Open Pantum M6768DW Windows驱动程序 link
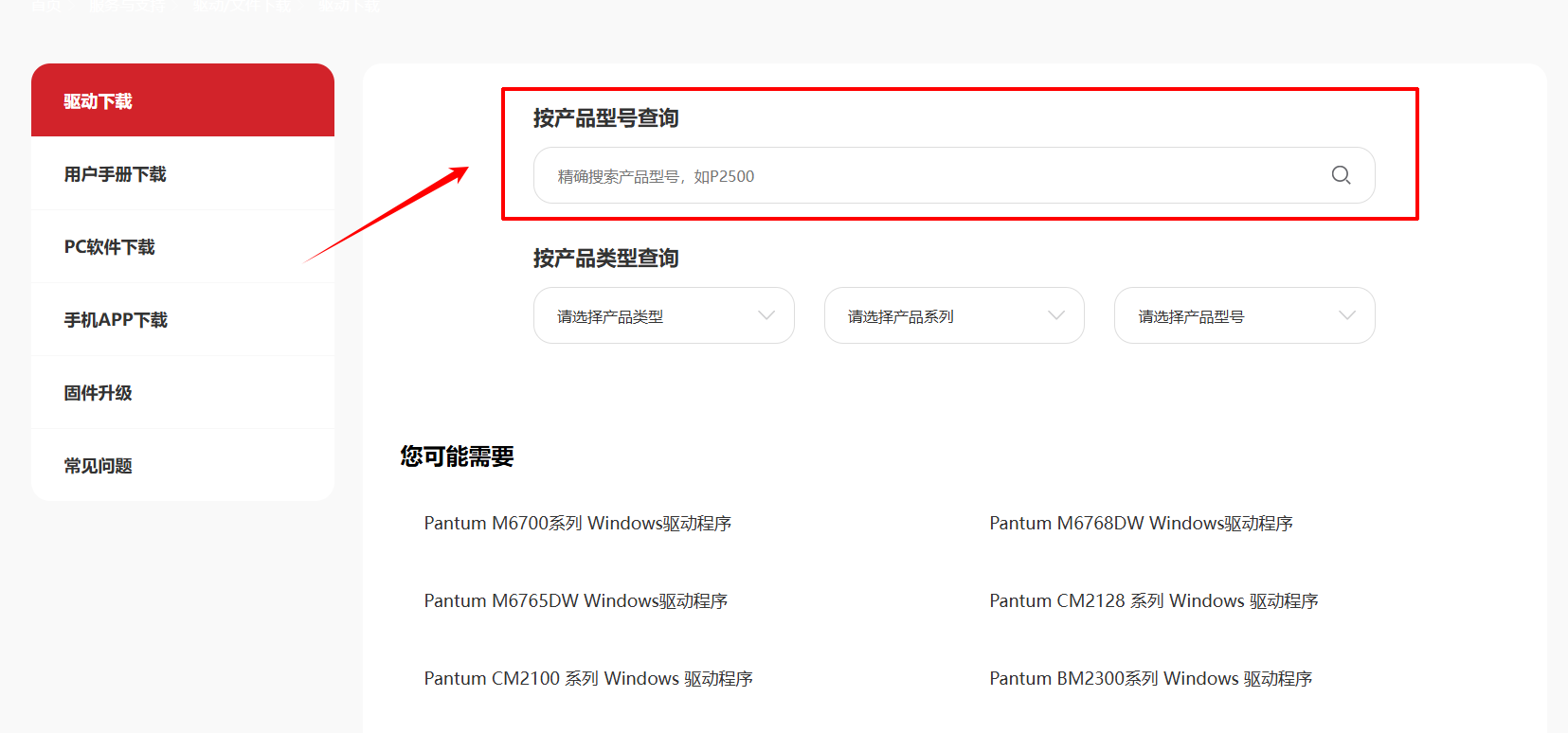The height and width of the screenshot is (733, 1568). pos(1141,523)
